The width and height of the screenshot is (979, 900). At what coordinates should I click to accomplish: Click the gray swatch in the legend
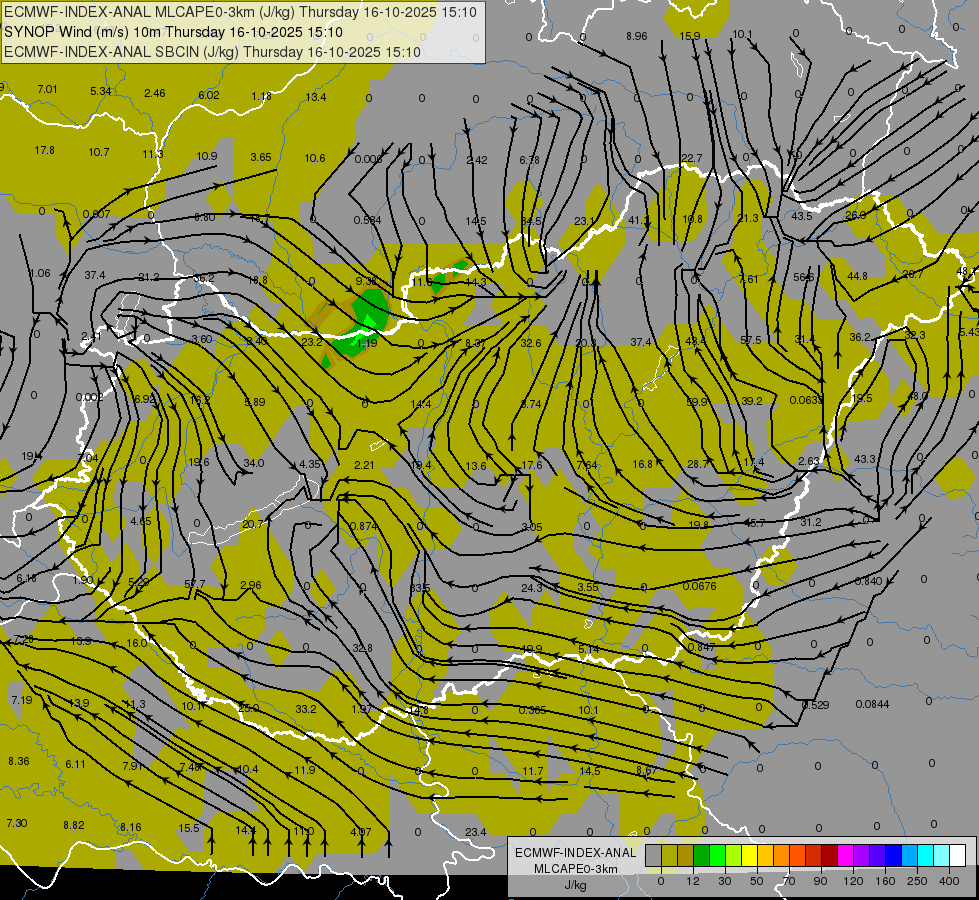pyautogui.click(x=653, y=855)
